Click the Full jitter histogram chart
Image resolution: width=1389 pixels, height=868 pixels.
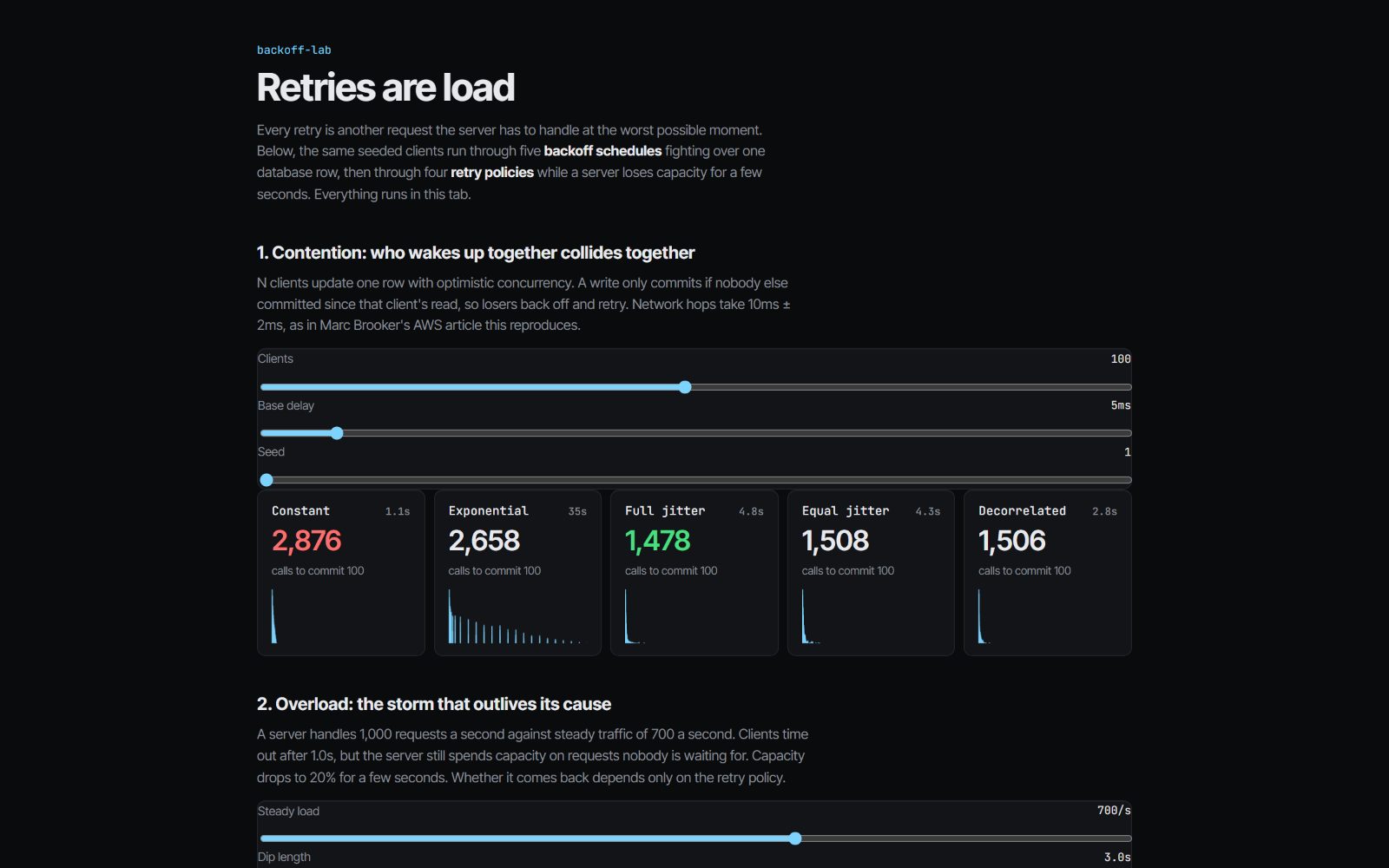pos(694,616)
